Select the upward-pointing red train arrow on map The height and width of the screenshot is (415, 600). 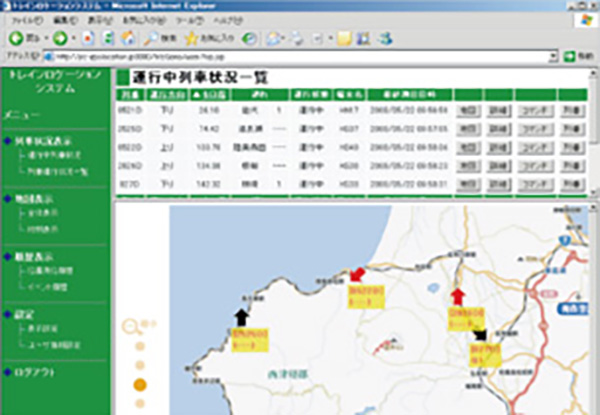[458, 295]
